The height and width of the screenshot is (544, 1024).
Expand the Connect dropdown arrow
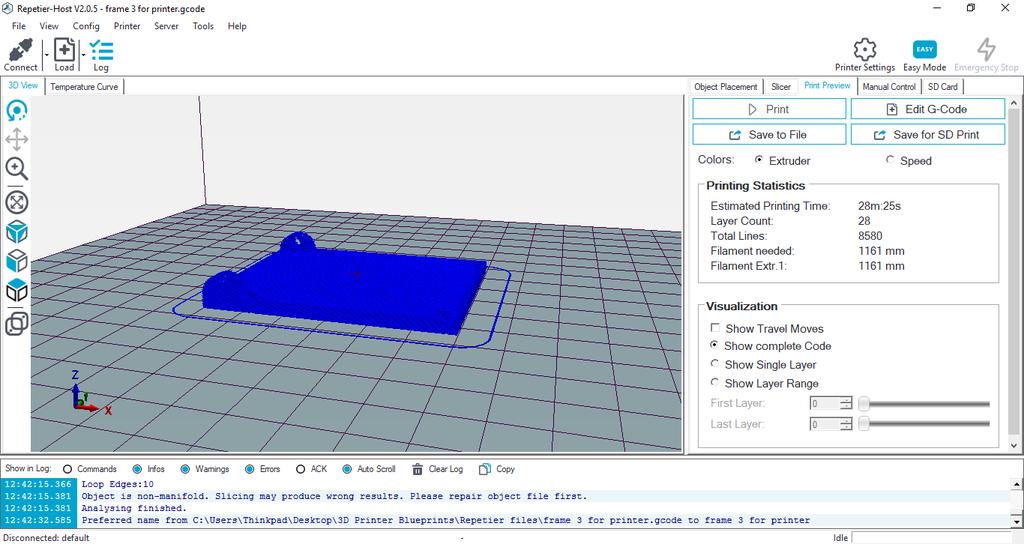46,55
